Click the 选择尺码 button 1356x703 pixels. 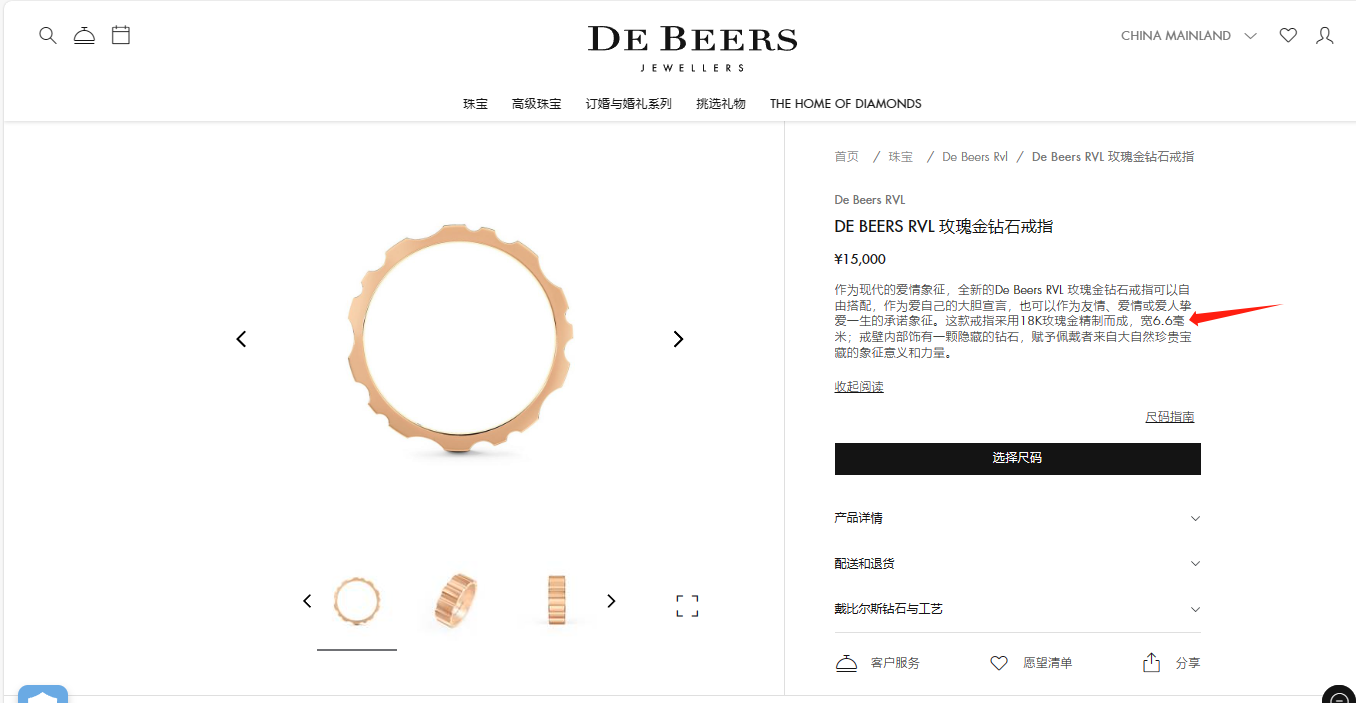[x=1018, y=458]
